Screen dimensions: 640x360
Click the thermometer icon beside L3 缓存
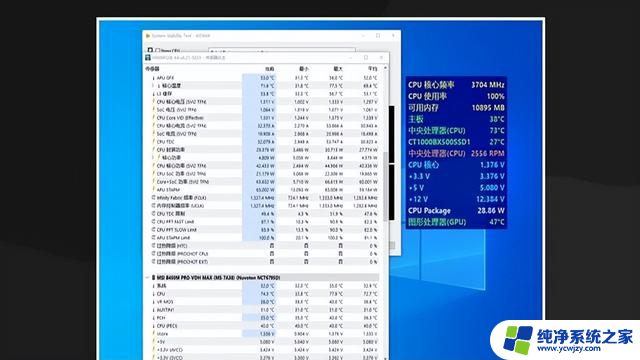[x=153, y=94]
